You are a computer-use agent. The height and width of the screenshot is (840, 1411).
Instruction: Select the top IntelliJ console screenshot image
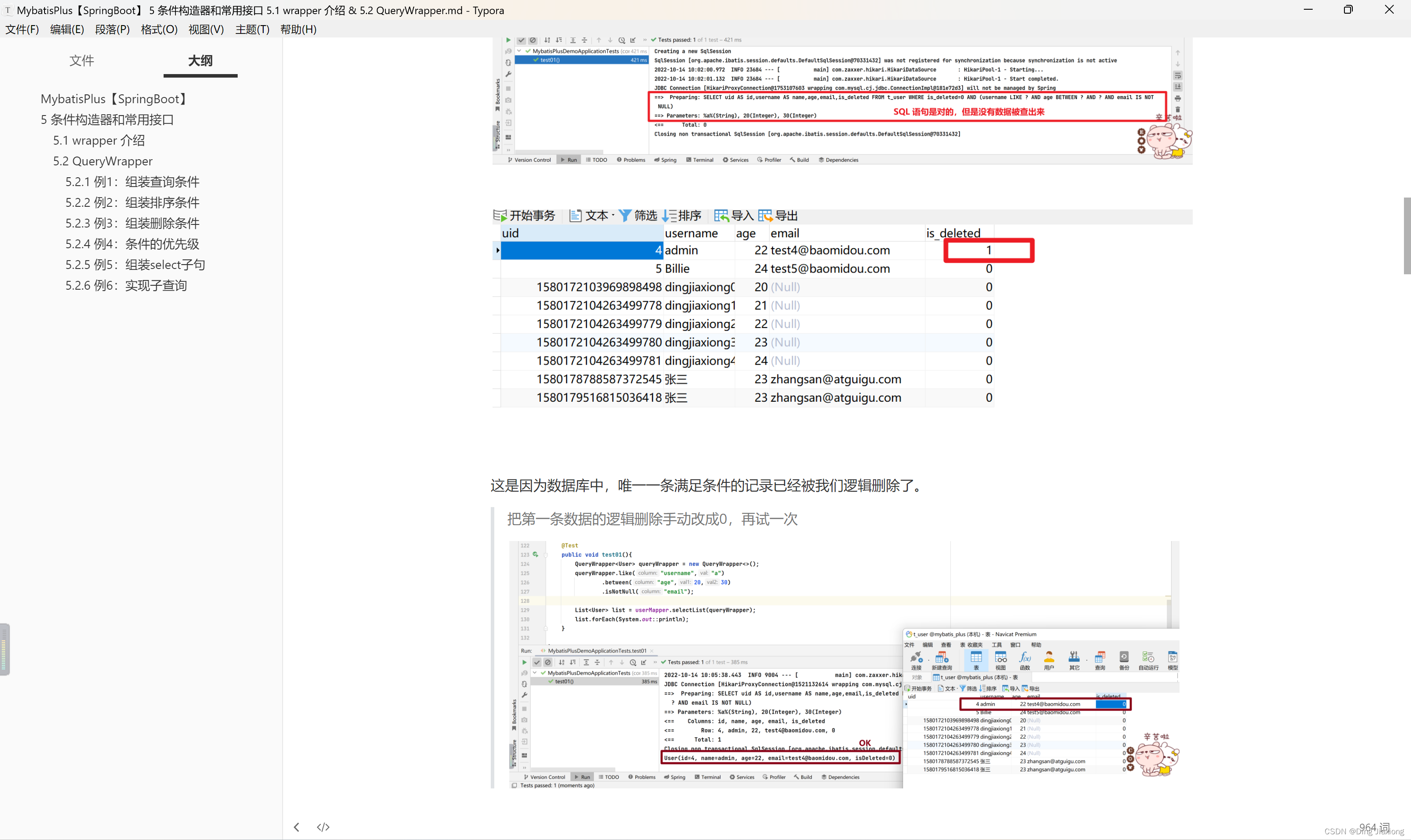842,101
